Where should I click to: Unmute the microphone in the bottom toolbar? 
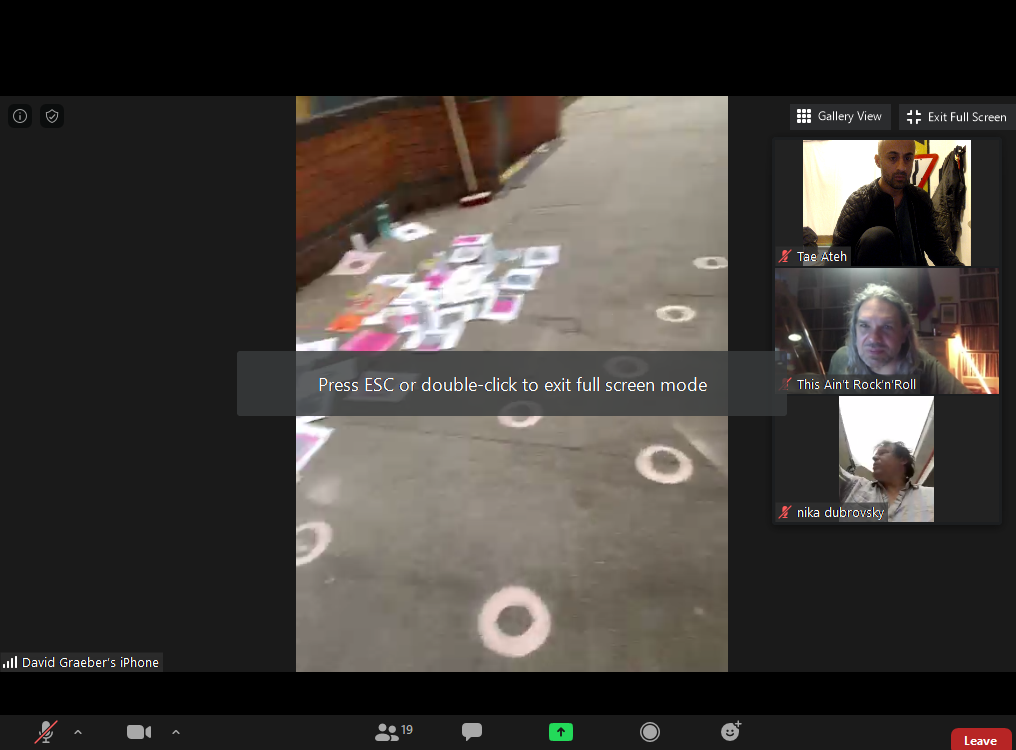coord(45,732)
